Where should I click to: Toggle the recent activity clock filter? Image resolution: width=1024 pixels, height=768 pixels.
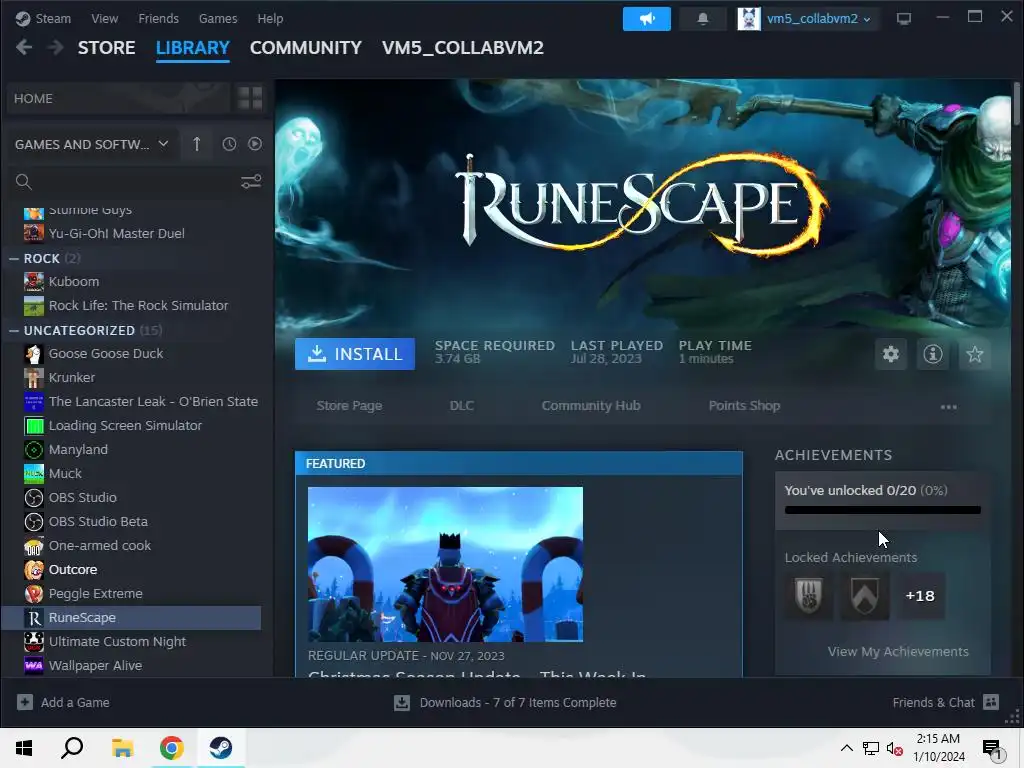tap(229, 144)
